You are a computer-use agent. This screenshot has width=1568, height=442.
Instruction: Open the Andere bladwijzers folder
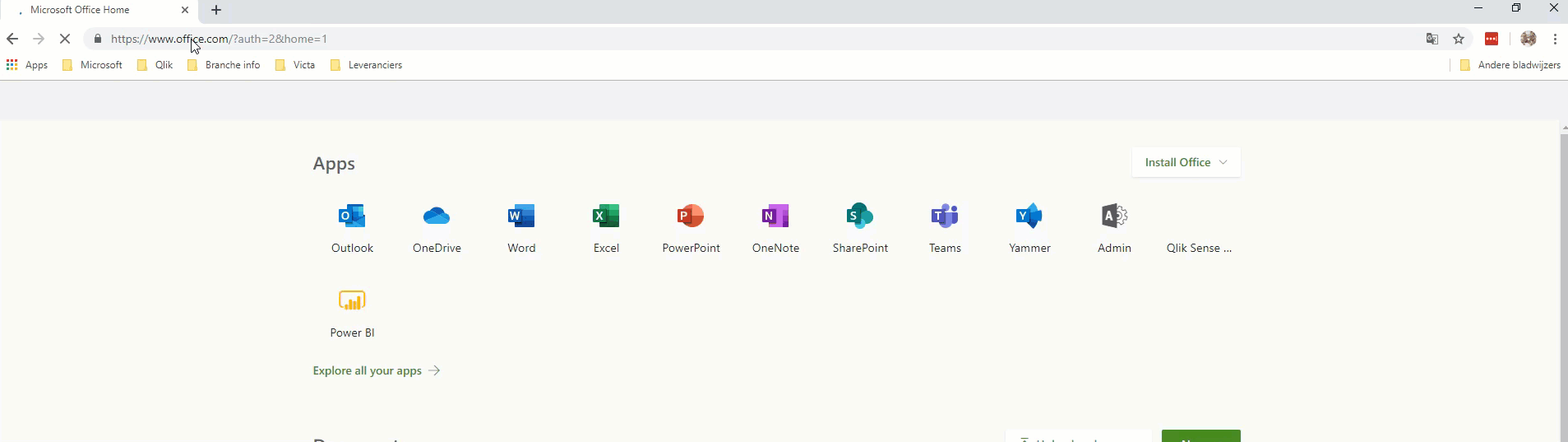pyautogui.click(x=1510, y=65)
